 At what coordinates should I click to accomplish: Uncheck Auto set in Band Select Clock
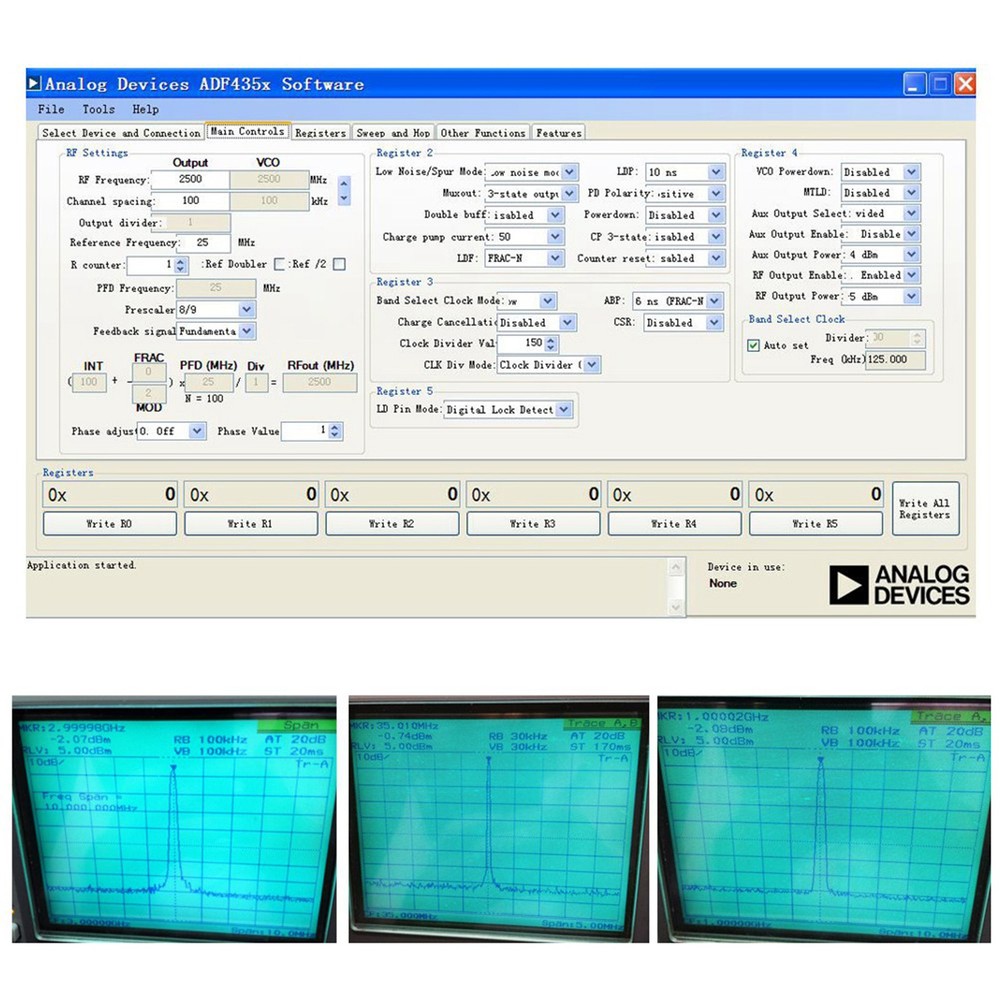pos(752,344)
